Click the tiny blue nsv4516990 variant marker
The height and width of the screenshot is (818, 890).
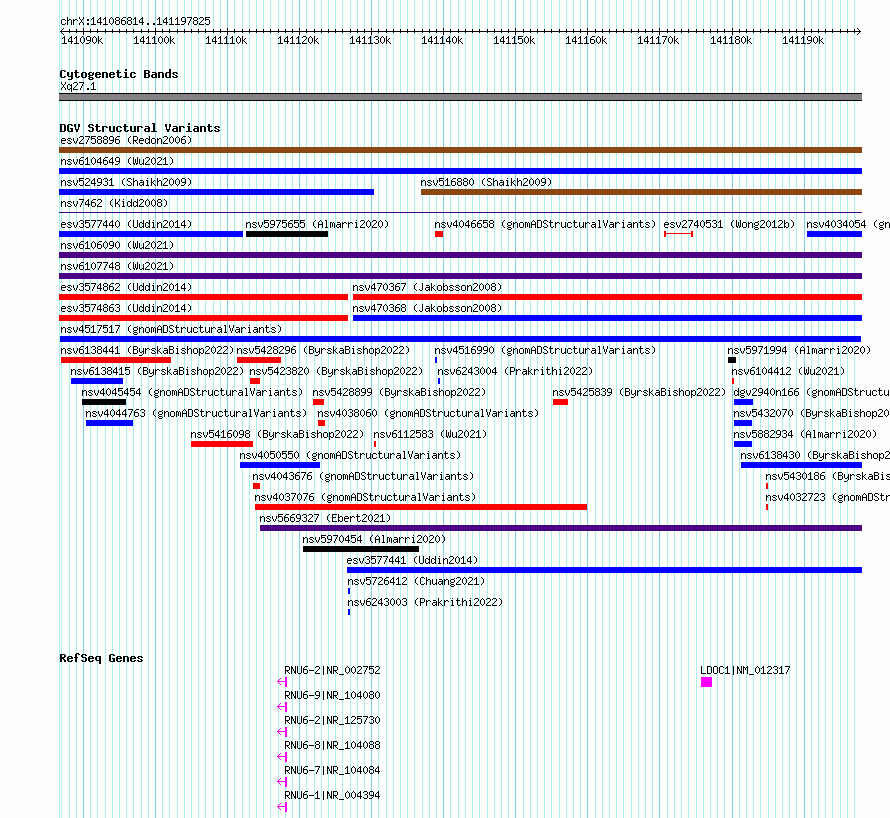(436, 360)
